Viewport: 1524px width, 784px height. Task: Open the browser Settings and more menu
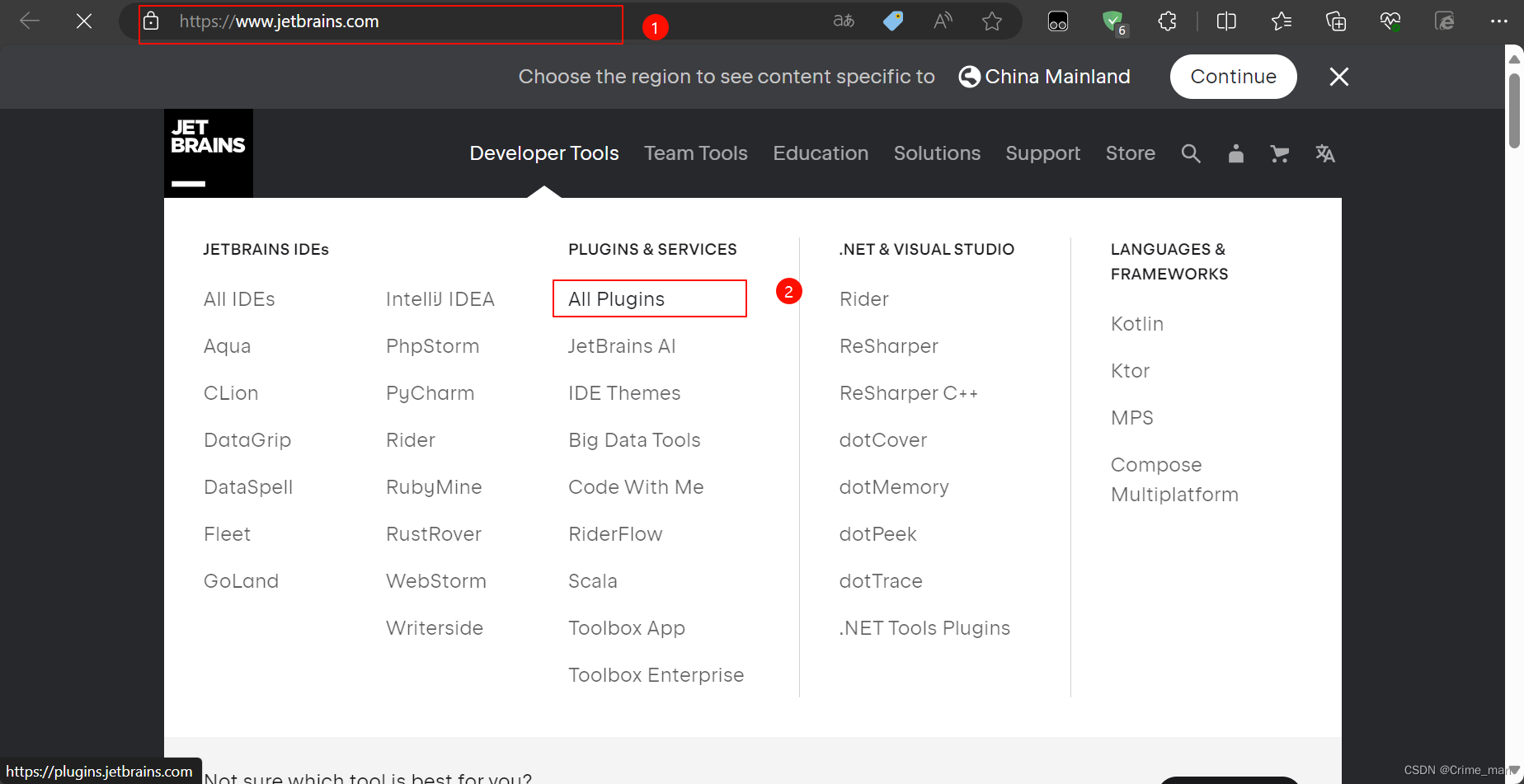tap(1499, 21)
